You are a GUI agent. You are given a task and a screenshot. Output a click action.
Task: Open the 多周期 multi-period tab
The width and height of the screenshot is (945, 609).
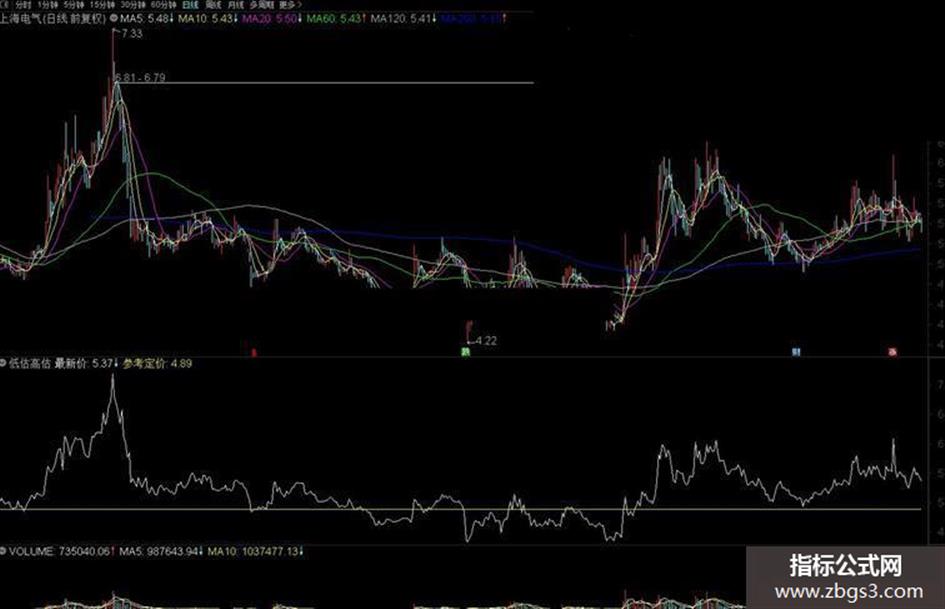pyautogui.click(x=262, y=4)
